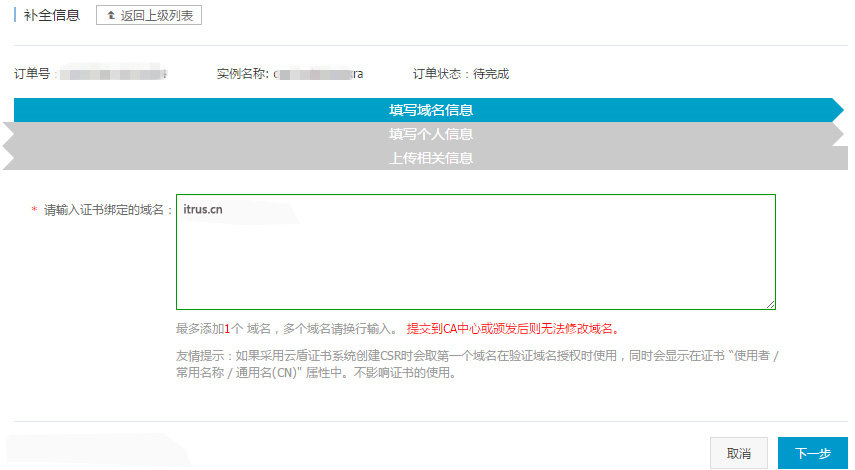This screenshot has height=470, width=855.
Task: Click the 最多添加1个域名 helper text
Action: tap(285, 328)
